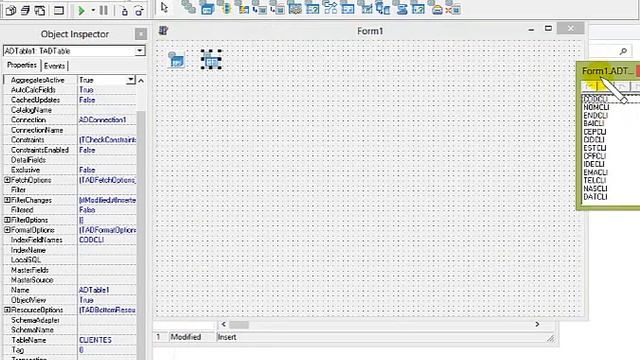
Task: Select the ObjectView property row
Action: pyautogui.click(x=70, y=300)
